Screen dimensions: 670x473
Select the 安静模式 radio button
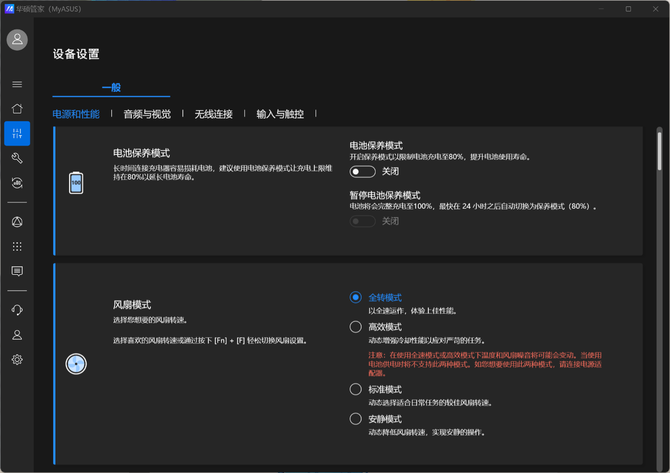(x=356, y=419)
